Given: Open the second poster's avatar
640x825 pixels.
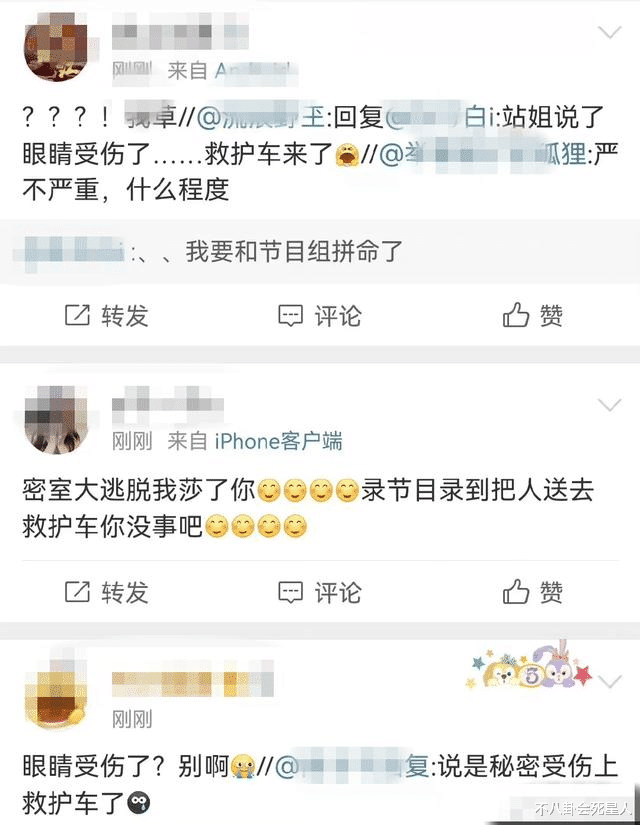Looking at the screenshot, I should click(56, 420).
